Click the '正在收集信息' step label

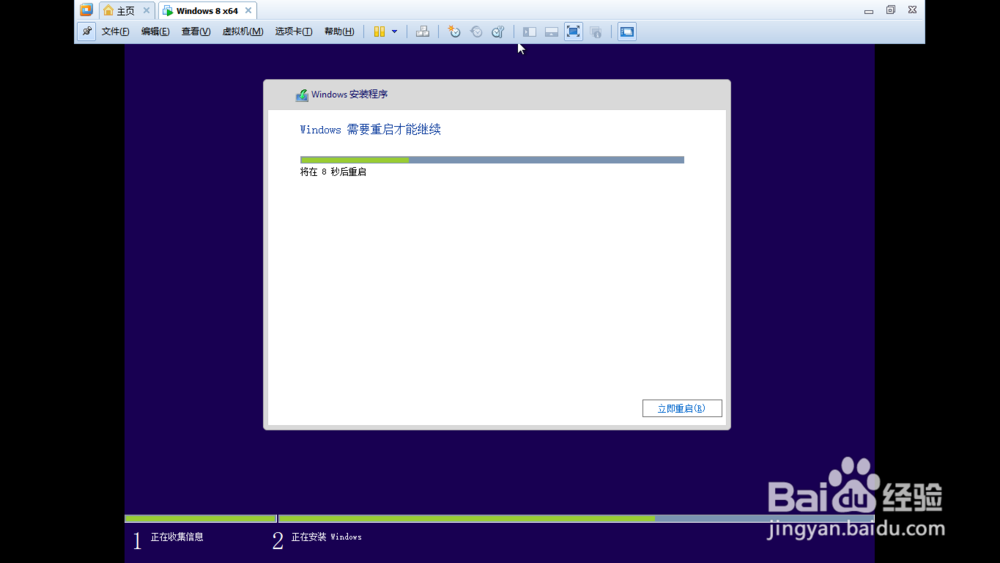pos(177,537)
